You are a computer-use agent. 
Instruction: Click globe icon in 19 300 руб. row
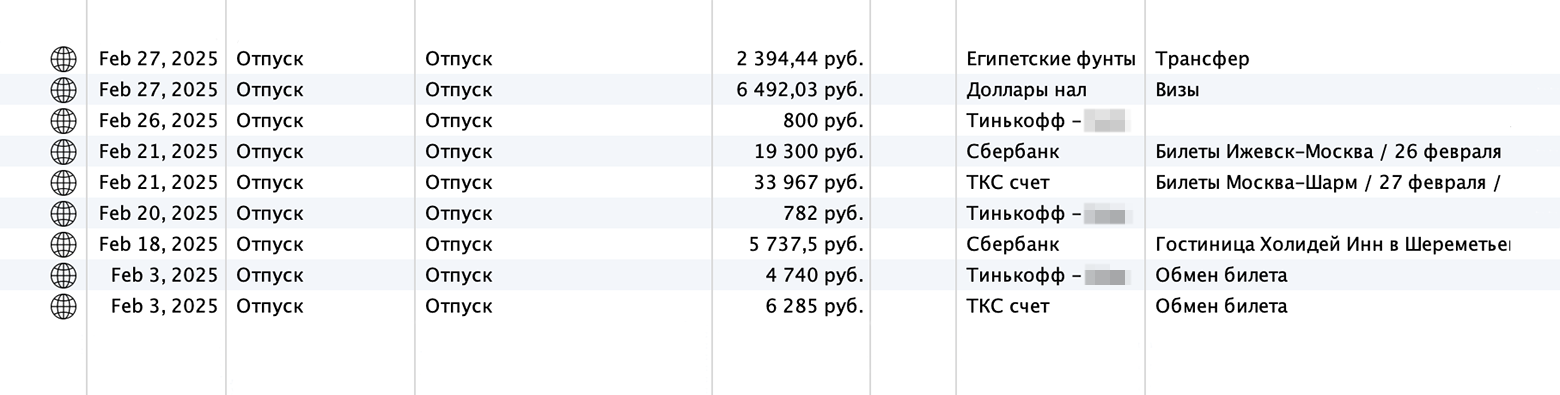63,152
